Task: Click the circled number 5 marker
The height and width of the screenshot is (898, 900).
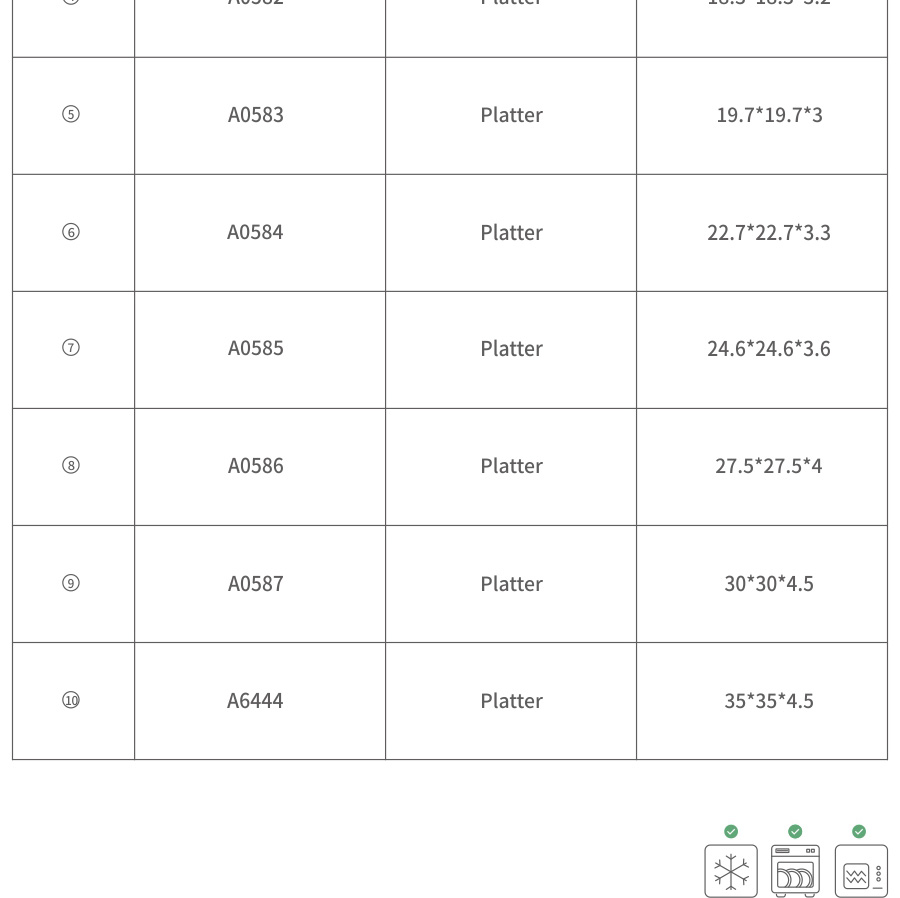Action: (x=71, y=114)
